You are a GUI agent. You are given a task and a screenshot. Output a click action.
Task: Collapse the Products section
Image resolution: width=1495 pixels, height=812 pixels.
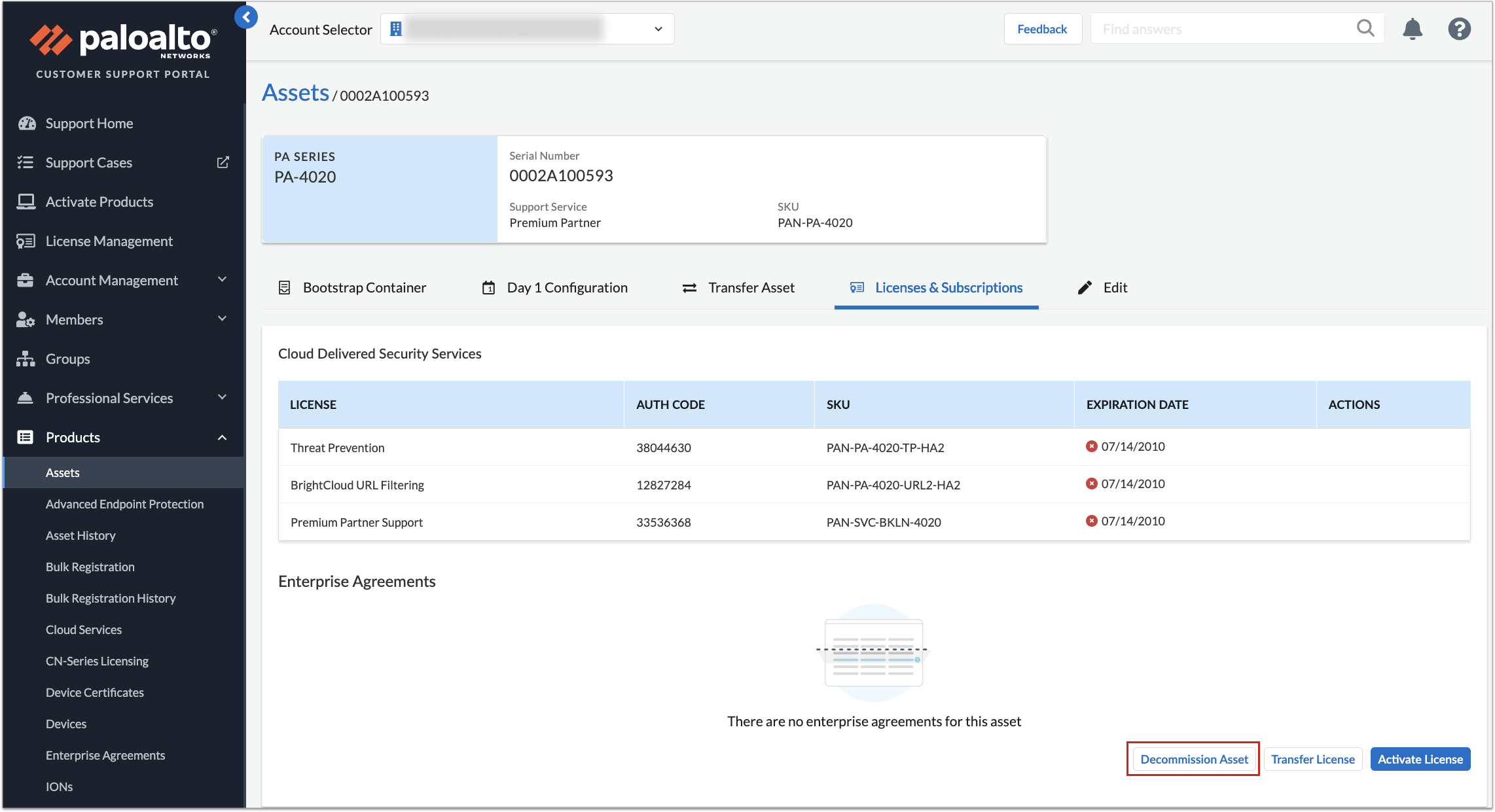(222, 438)
